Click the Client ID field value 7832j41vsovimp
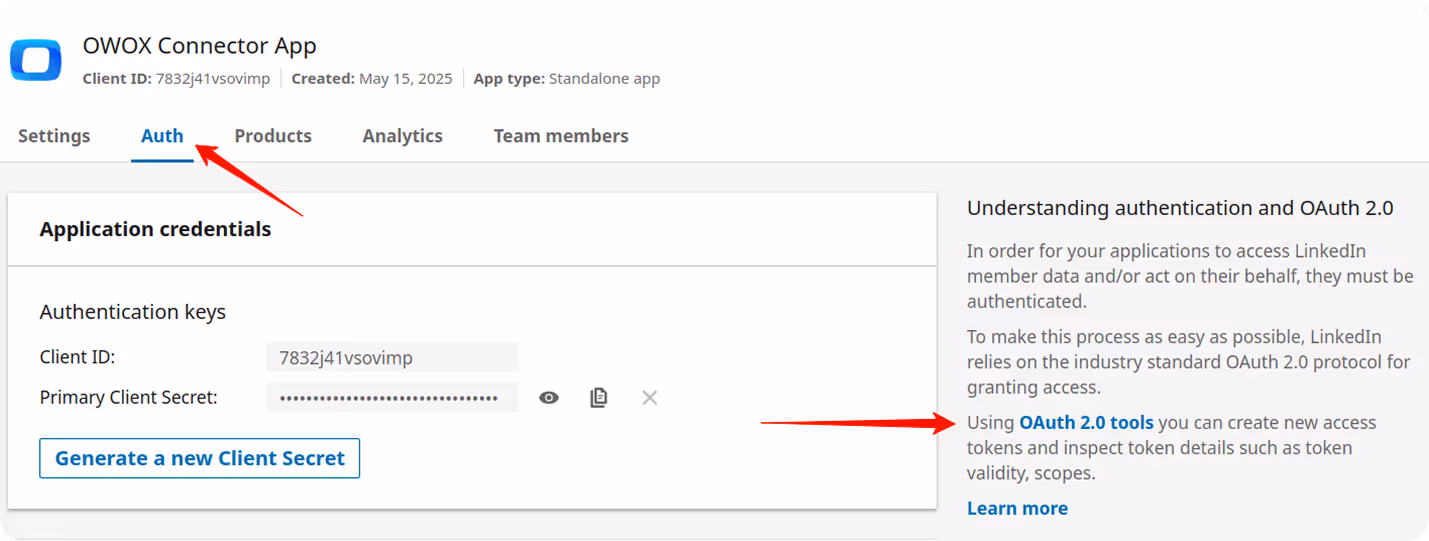The image size is (1429, 541). [x=392, y=357]
